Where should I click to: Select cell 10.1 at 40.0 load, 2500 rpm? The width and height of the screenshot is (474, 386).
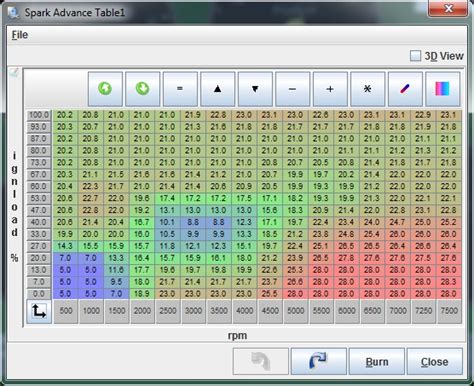[x=167, y=222]
